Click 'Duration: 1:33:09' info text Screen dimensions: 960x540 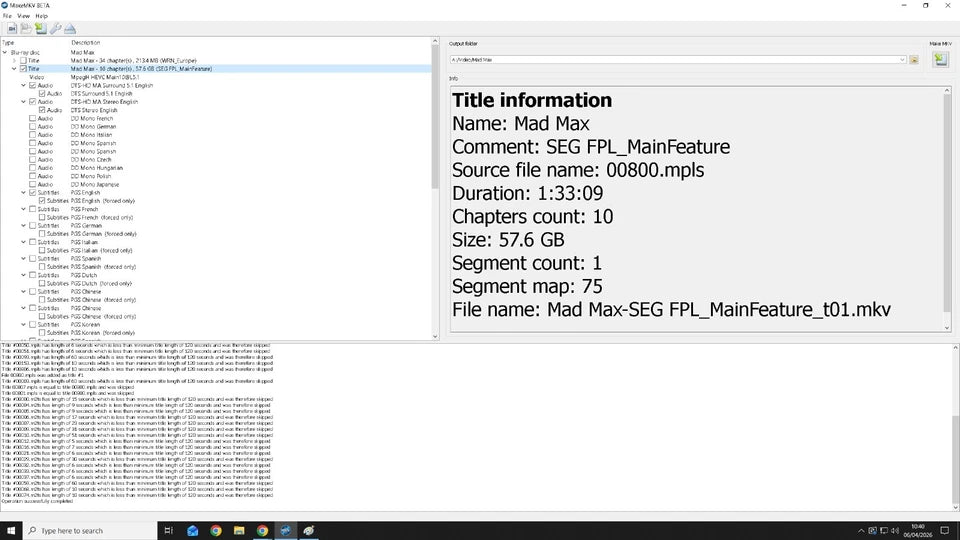pyautogui.click(x=527, y=193)
